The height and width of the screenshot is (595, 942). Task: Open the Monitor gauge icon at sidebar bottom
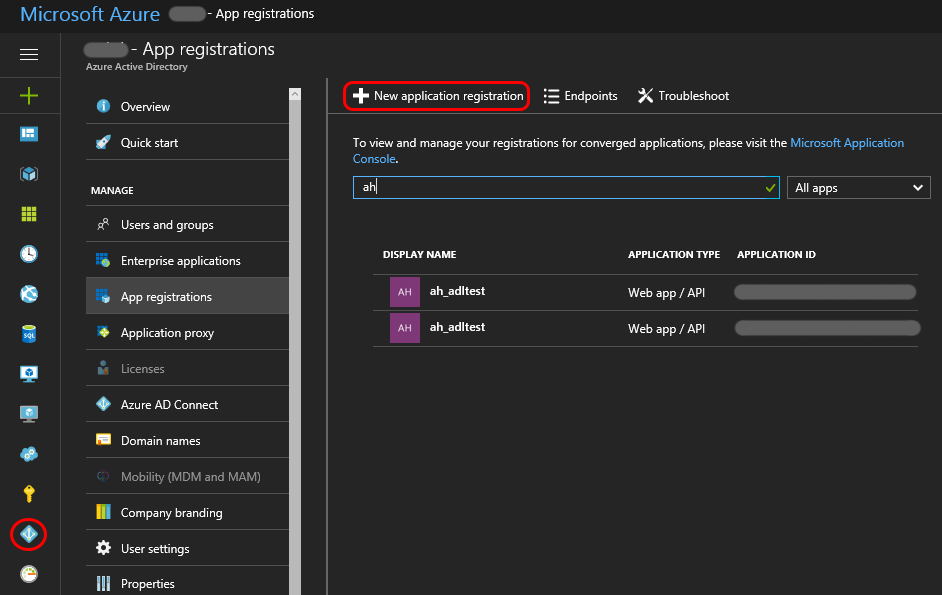tap(29, 574)
